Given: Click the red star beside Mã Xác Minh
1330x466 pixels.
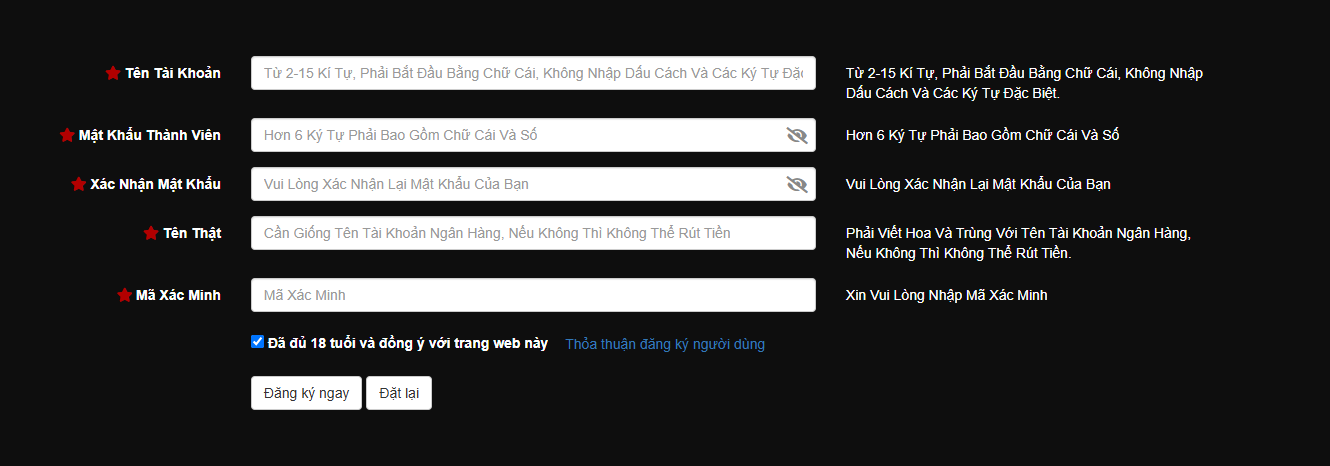Looking at the screenshot, I should [124, 295].
